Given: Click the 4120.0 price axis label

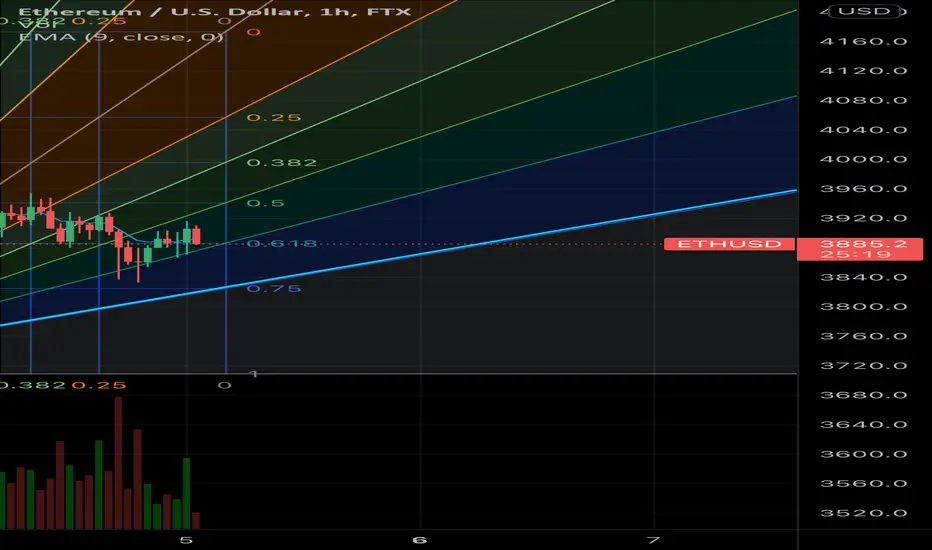Looking at the screenshot, I should coord(863,71).
